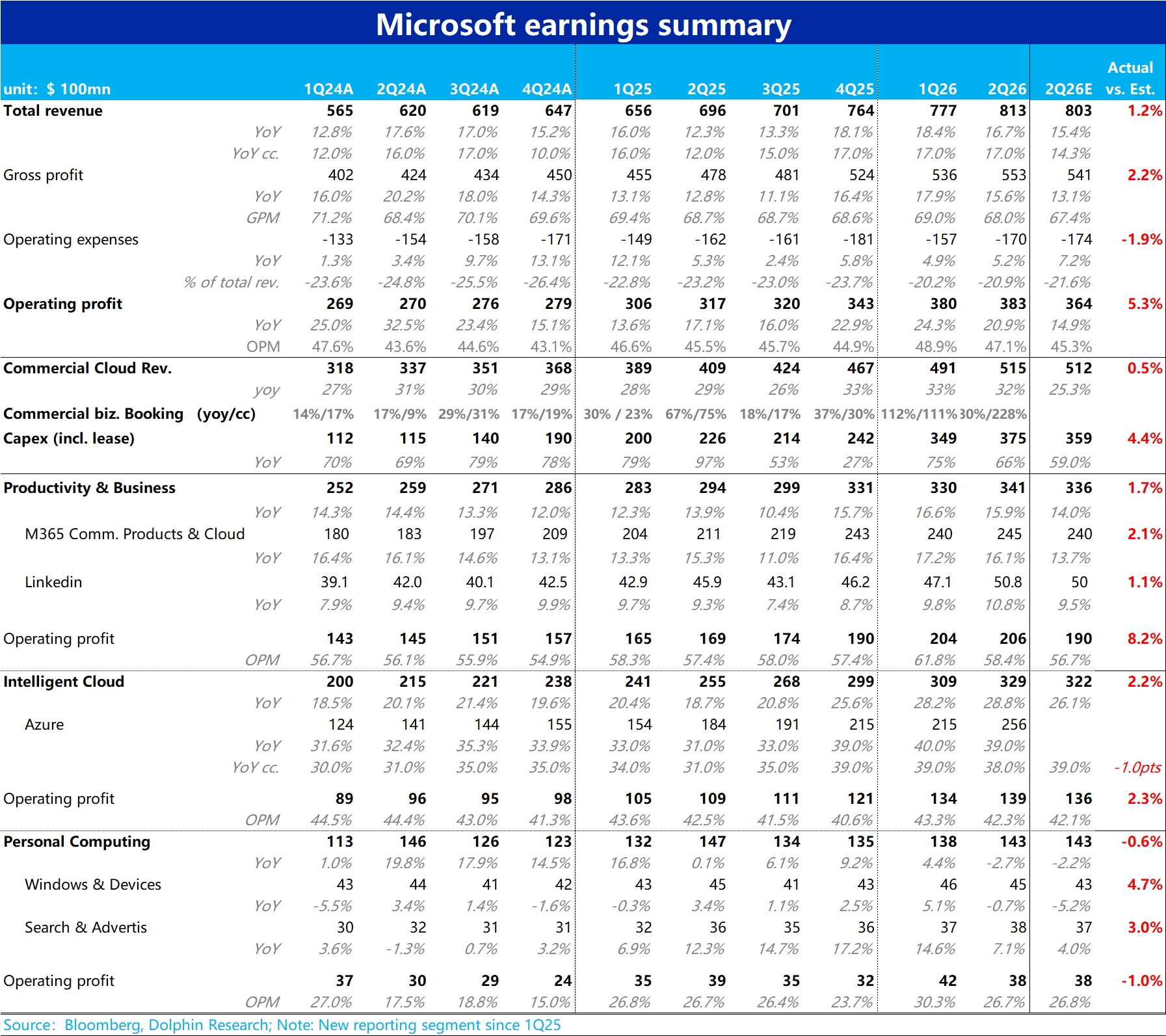This screenshot has height=1036, width=1166.
Task: Select Search & Advertis beat of 3.0%
Action: click(1145, 927)
